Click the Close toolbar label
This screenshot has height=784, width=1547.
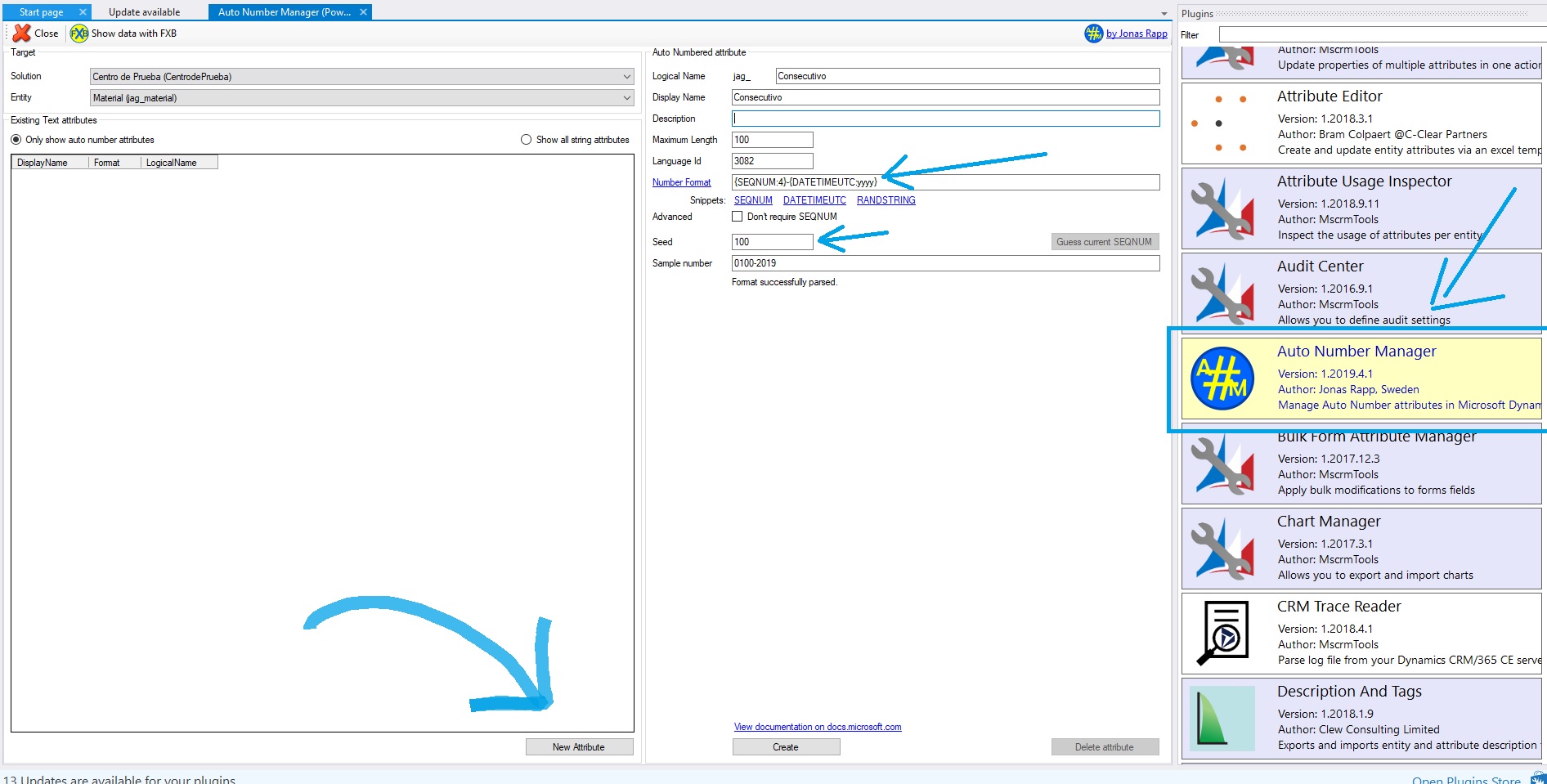click(47, 34)
